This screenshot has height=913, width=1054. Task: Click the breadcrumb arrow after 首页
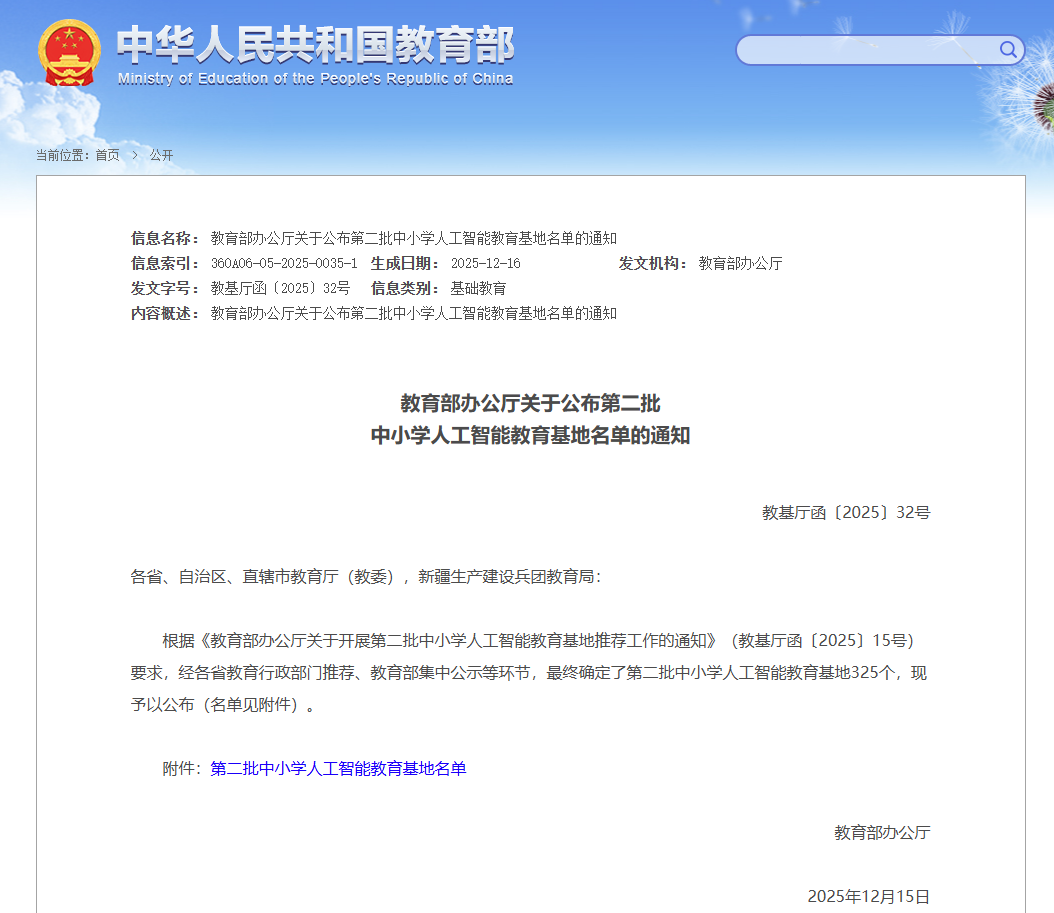(x=135, y=155)
